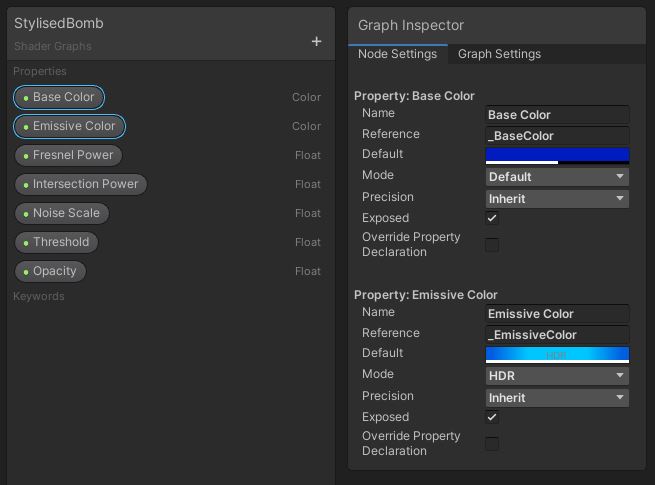Select the Emissive Color property pill
Viewport: 655px width, 485px height.
click(x=69, y=126)
